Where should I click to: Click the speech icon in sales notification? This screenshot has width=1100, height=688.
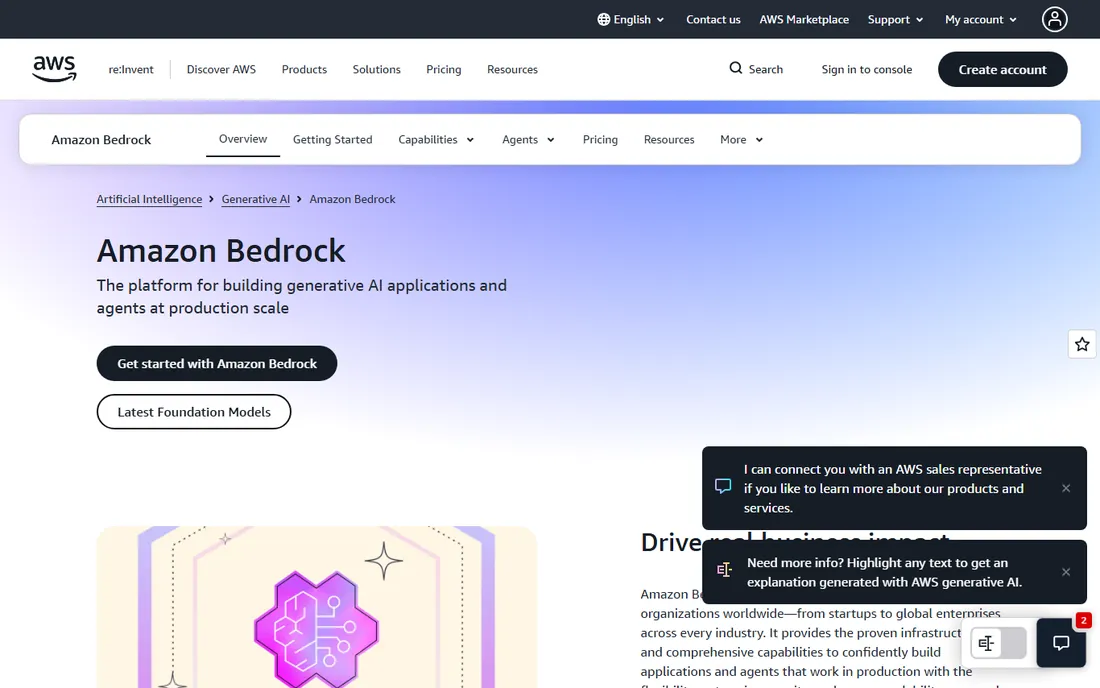(723, 487)
